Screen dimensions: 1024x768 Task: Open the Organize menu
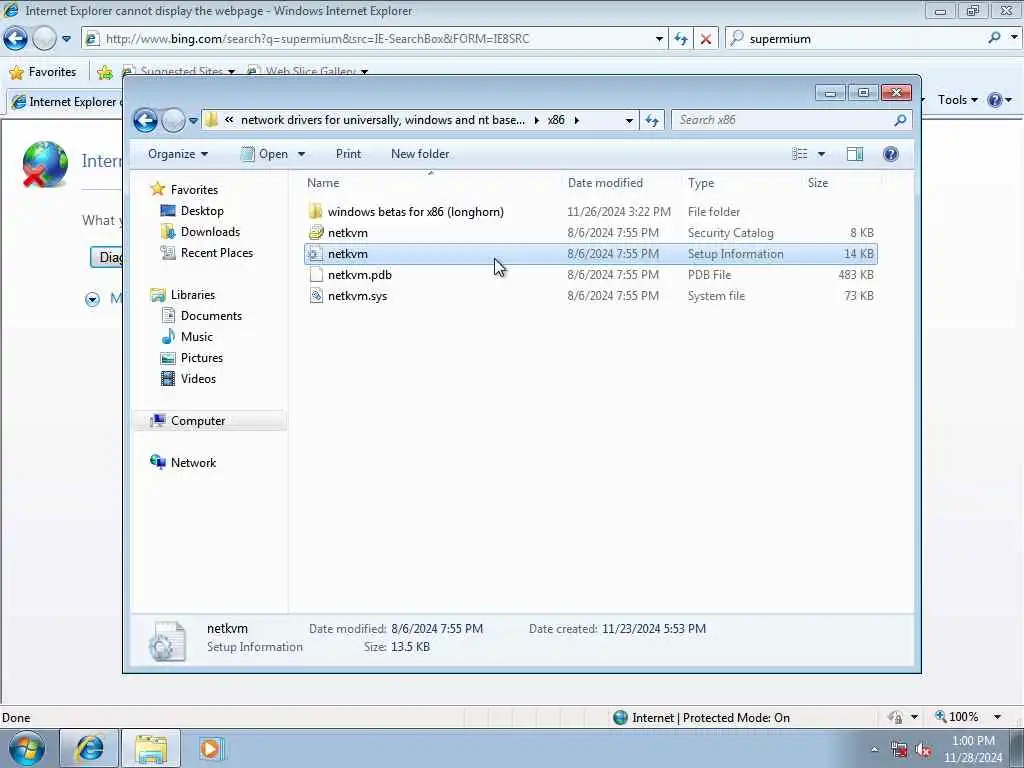(x=178, y=154)
